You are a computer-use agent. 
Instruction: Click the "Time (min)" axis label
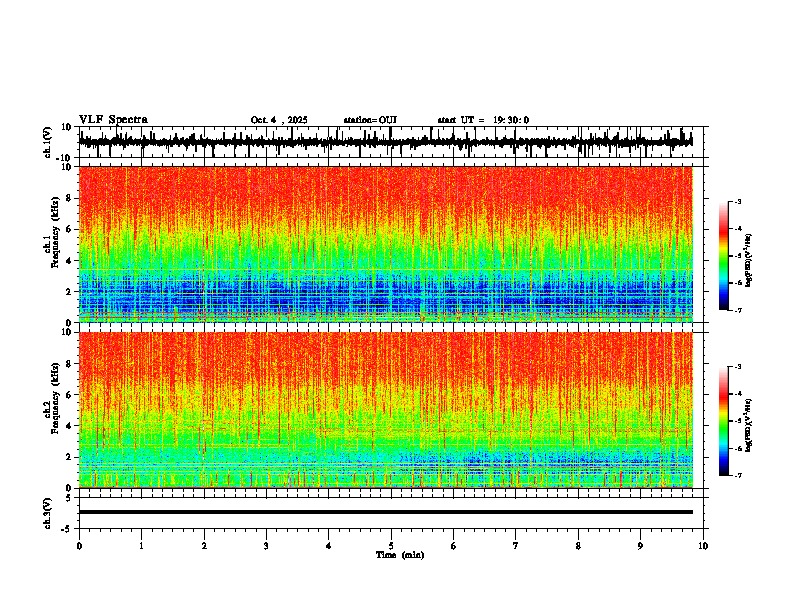click(x=400, y=555)
